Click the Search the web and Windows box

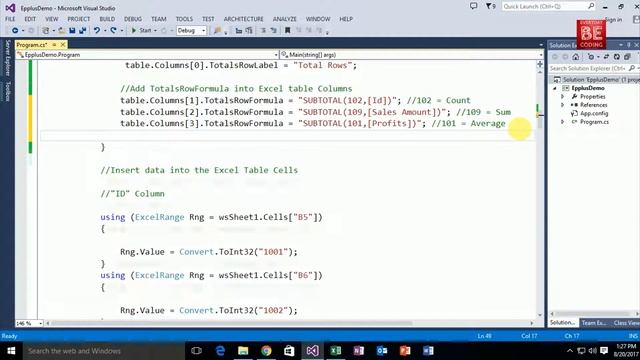point(104,351)
